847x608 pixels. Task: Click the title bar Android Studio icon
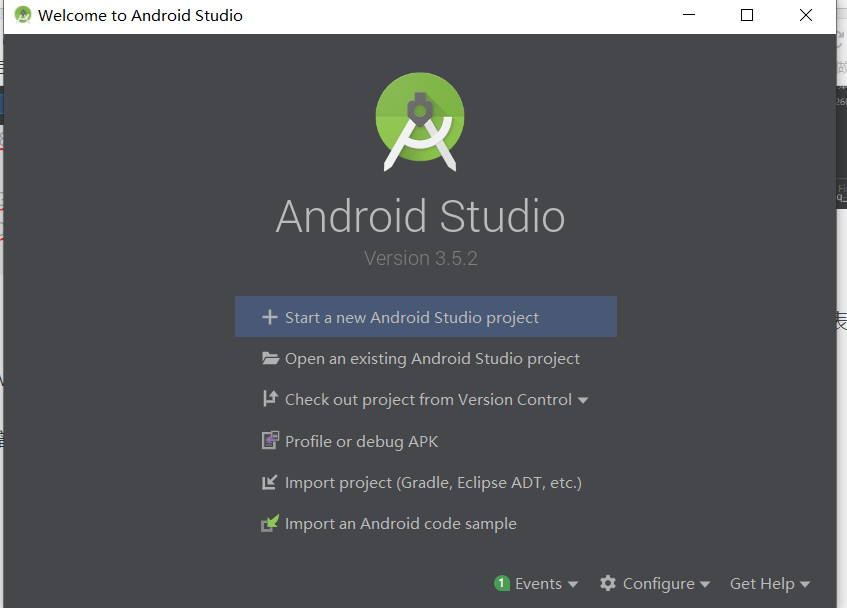[x=23, y=15]
